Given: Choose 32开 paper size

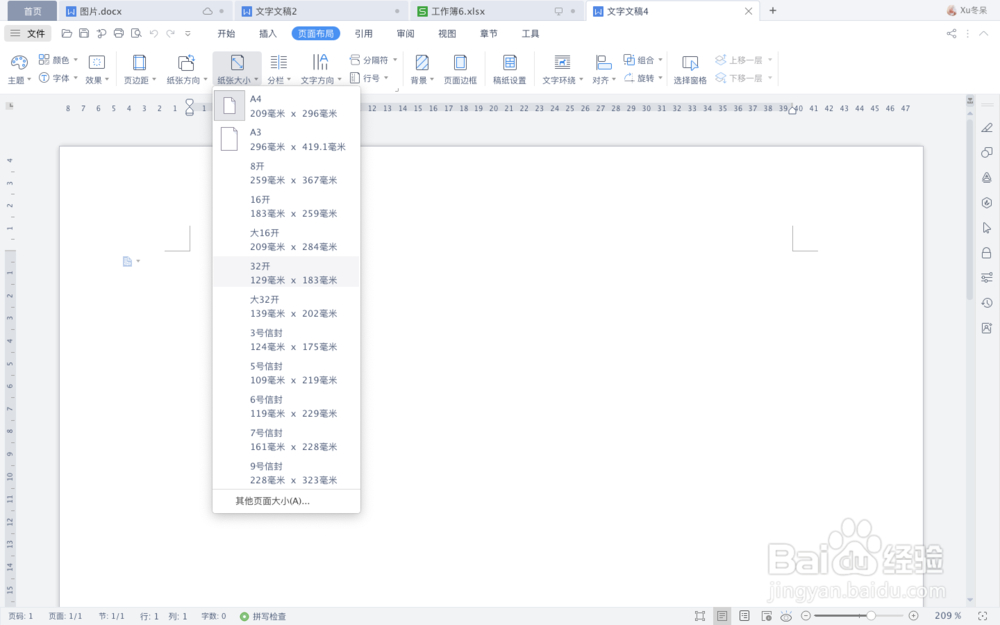Looking at the screenshot, I should [286, 273].
